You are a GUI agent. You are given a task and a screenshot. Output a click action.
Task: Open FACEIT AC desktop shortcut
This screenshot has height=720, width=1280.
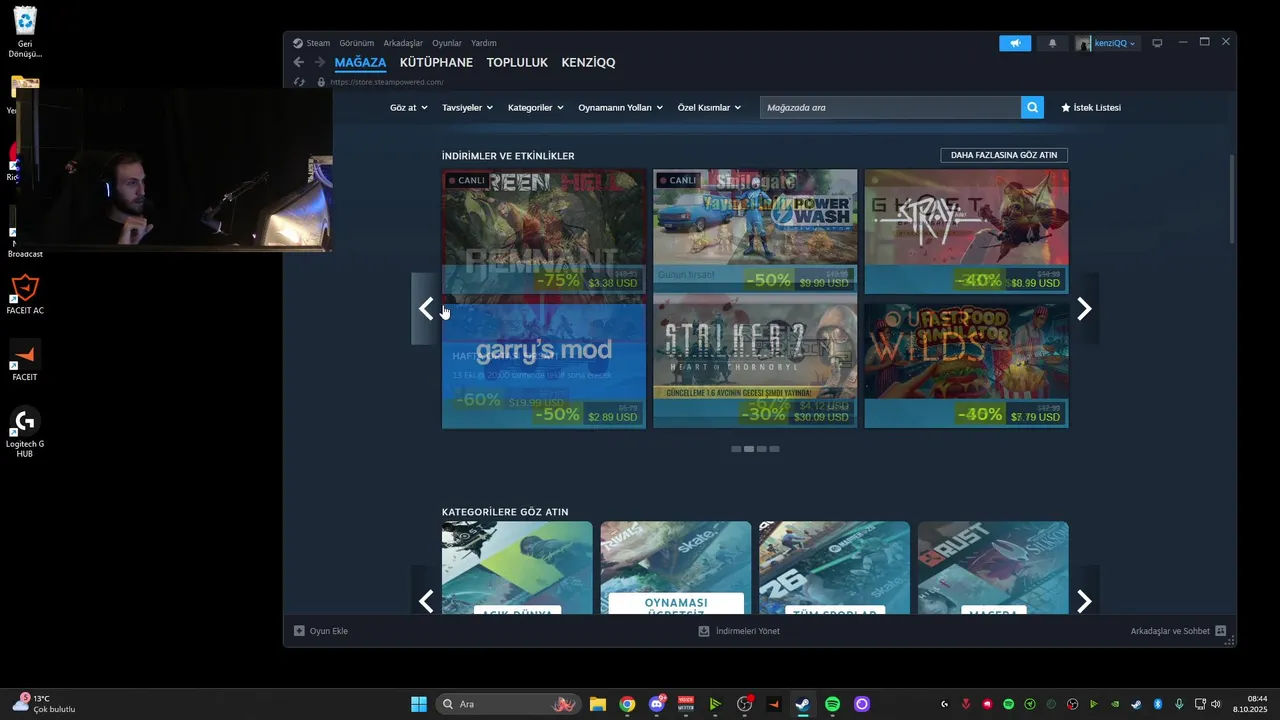25,293
